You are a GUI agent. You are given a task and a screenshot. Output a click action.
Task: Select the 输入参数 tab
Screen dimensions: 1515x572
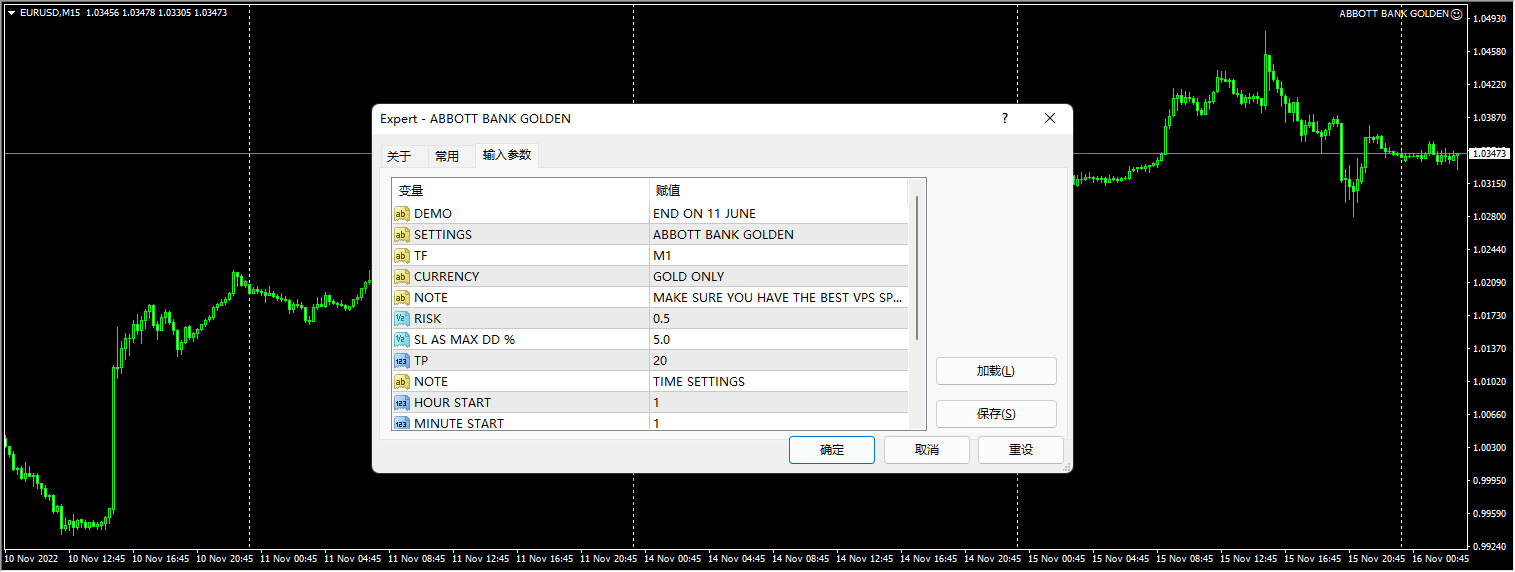click(x=507, y=155)
